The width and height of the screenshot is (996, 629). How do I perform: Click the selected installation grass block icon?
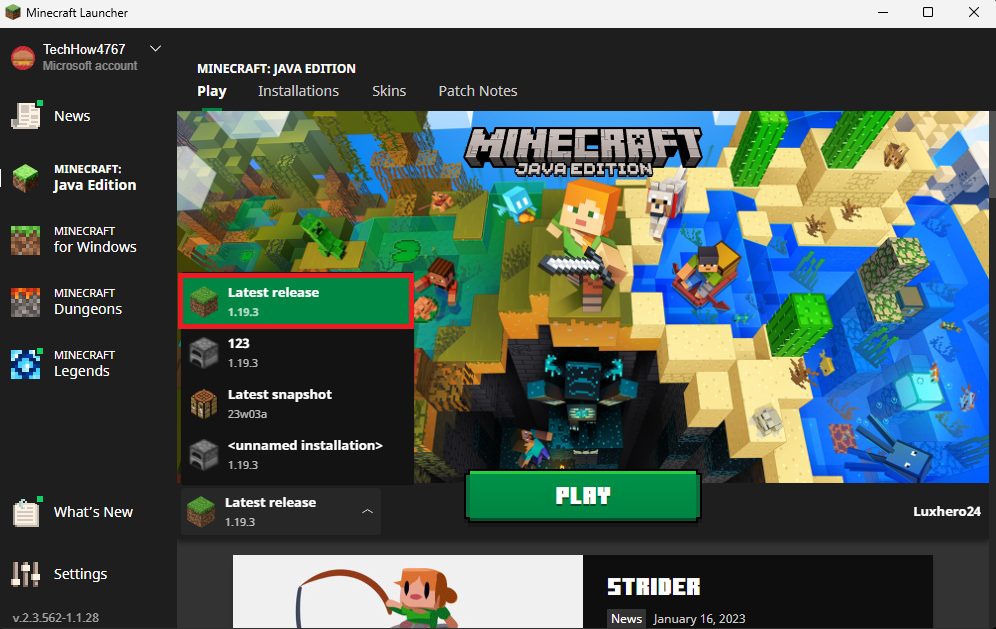tap(201, 511)
